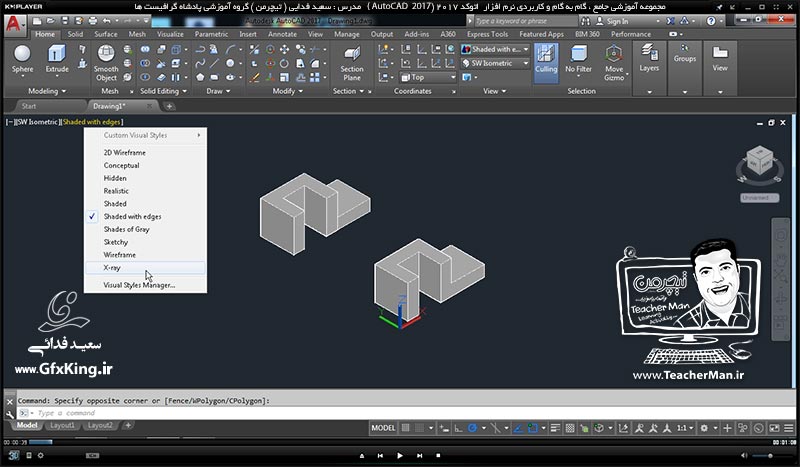Select the Sphere modeling tool
This screenshot has height=467, width=800.
[22, 59]
